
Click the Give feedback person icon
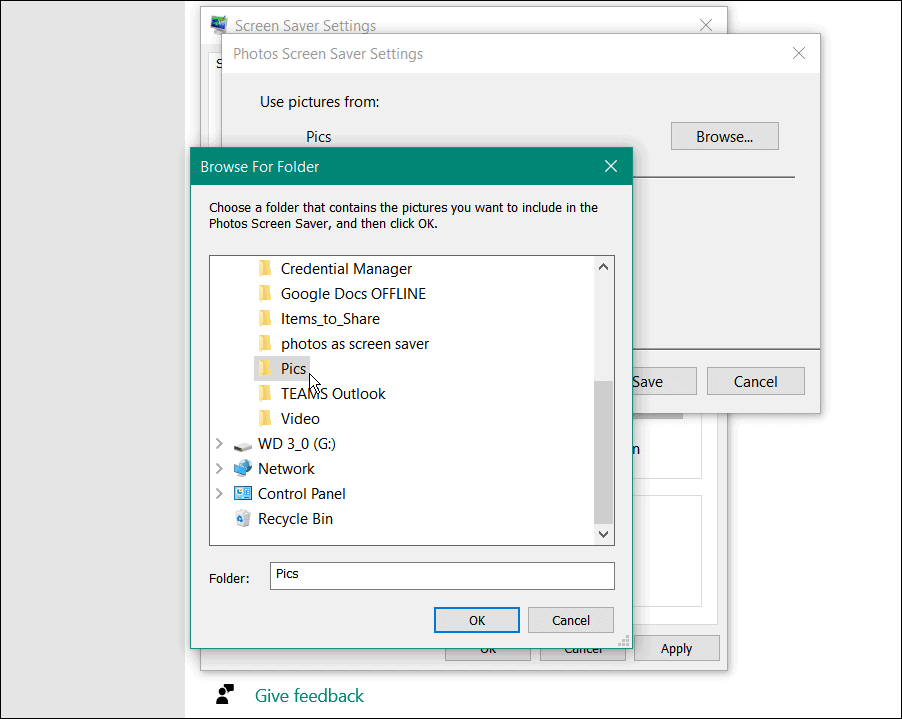coord(225,695)
